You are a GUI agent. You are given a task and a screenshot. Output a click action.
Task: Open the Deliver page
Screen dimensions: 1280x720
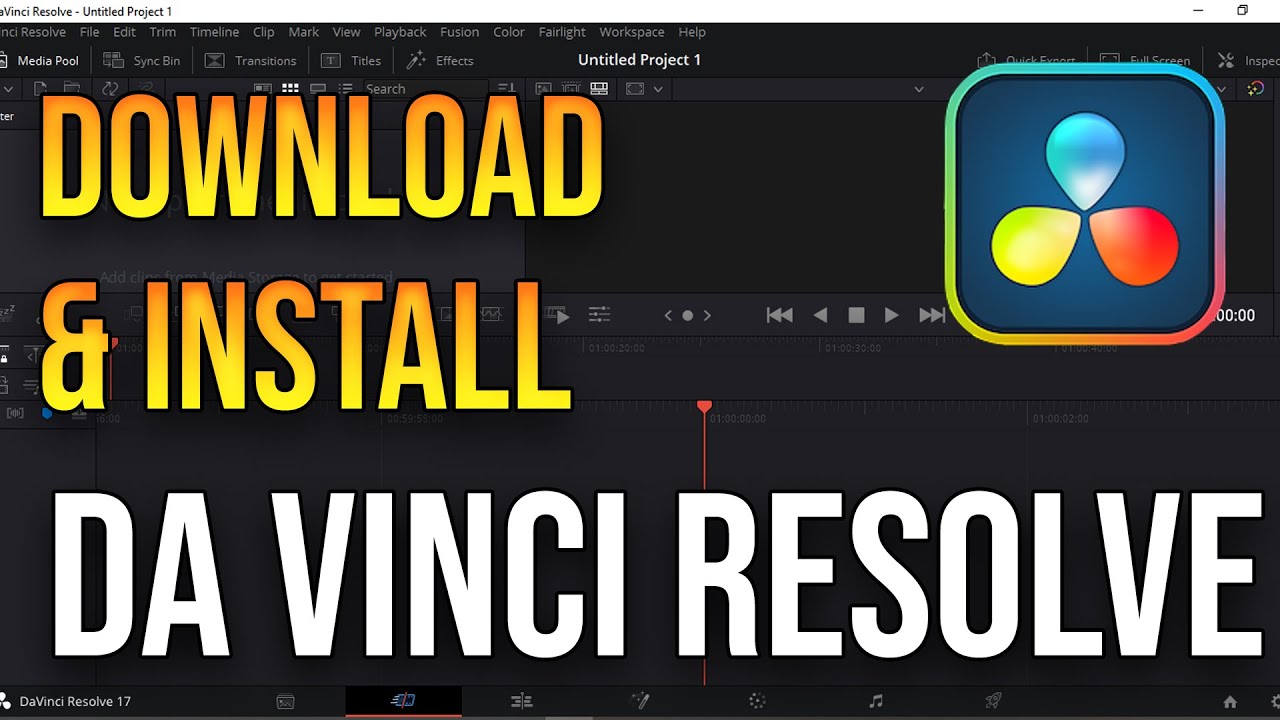click(994, 701)
